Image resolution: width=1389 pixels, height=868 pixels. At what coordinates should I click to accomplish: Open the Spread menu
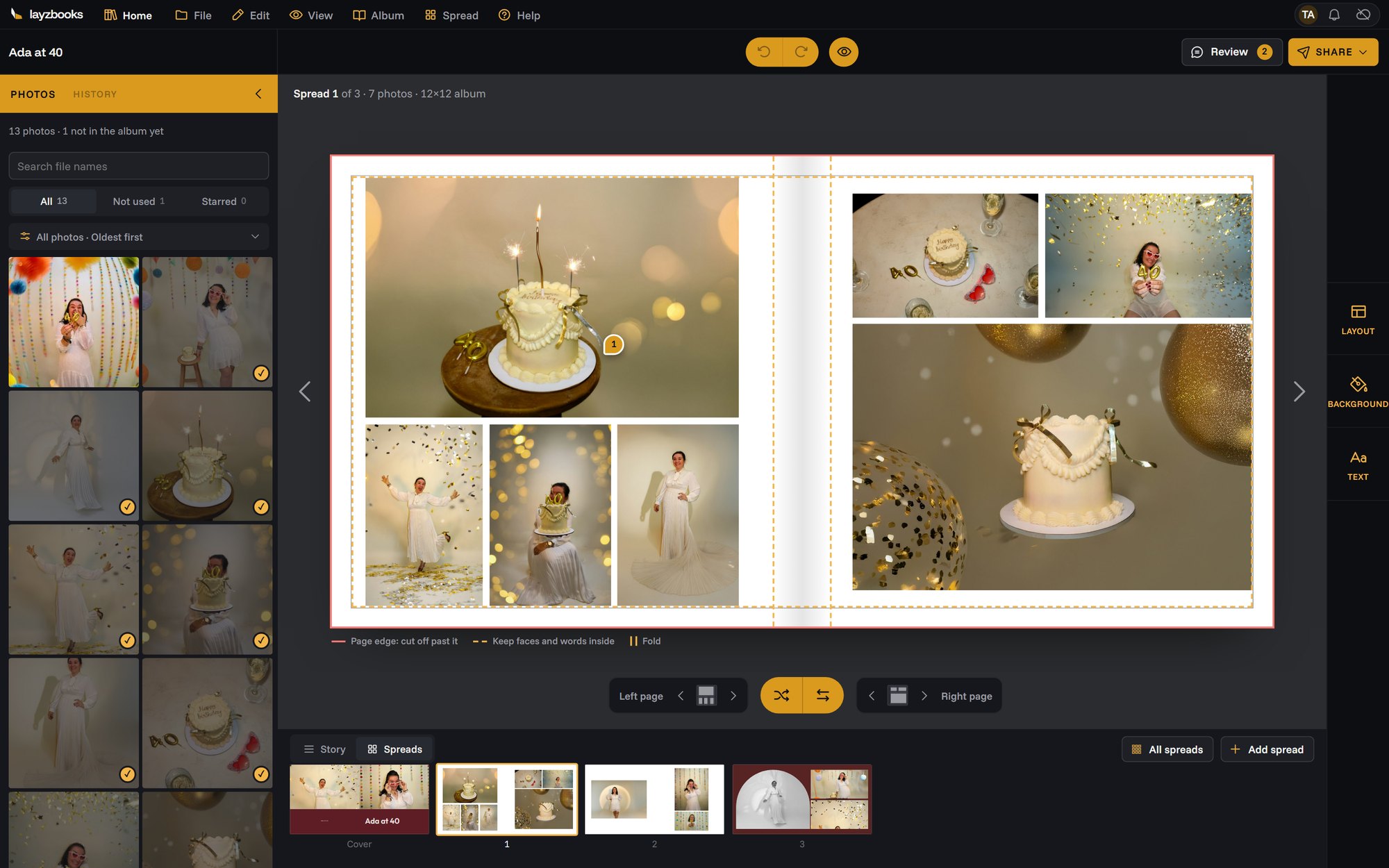click(x=451, y=15)
